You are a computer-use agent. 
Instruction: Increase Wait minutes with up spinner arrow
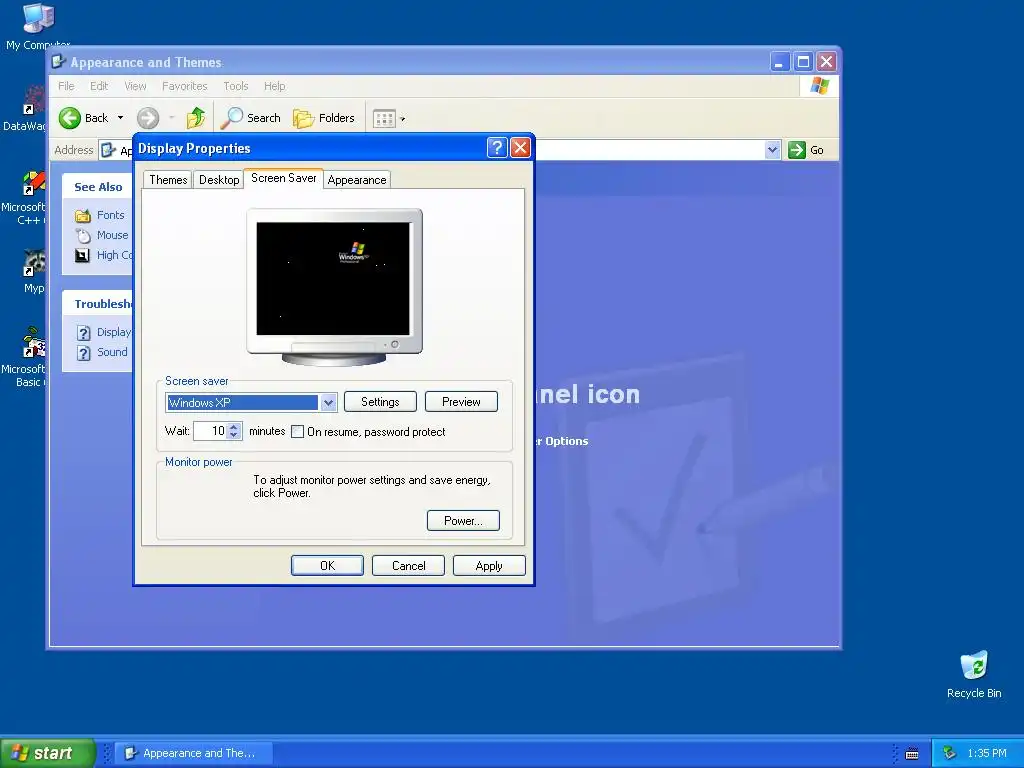pyautogui.click(x=234, y=426)
